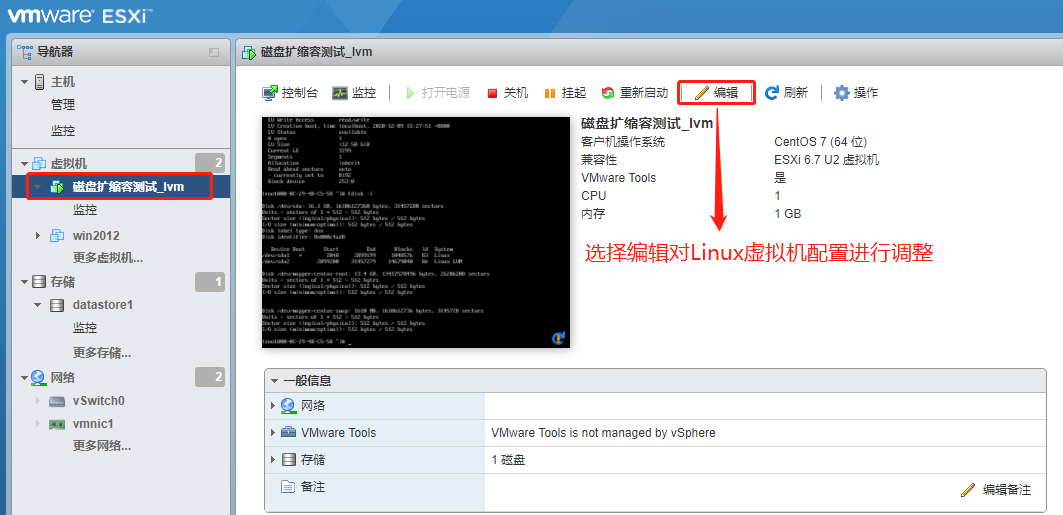Screen dimensions: 1063x515
Task: Click the VM console screenshot thumbnail
Action: [416, 232]
